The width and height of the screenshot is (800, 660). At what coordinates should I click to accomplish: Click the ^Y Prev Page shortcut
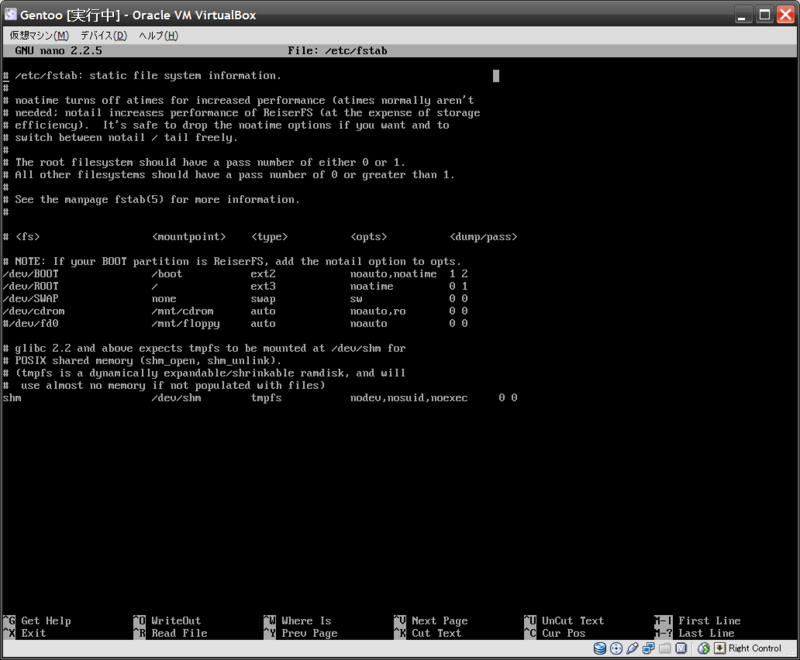click(301, 633)
